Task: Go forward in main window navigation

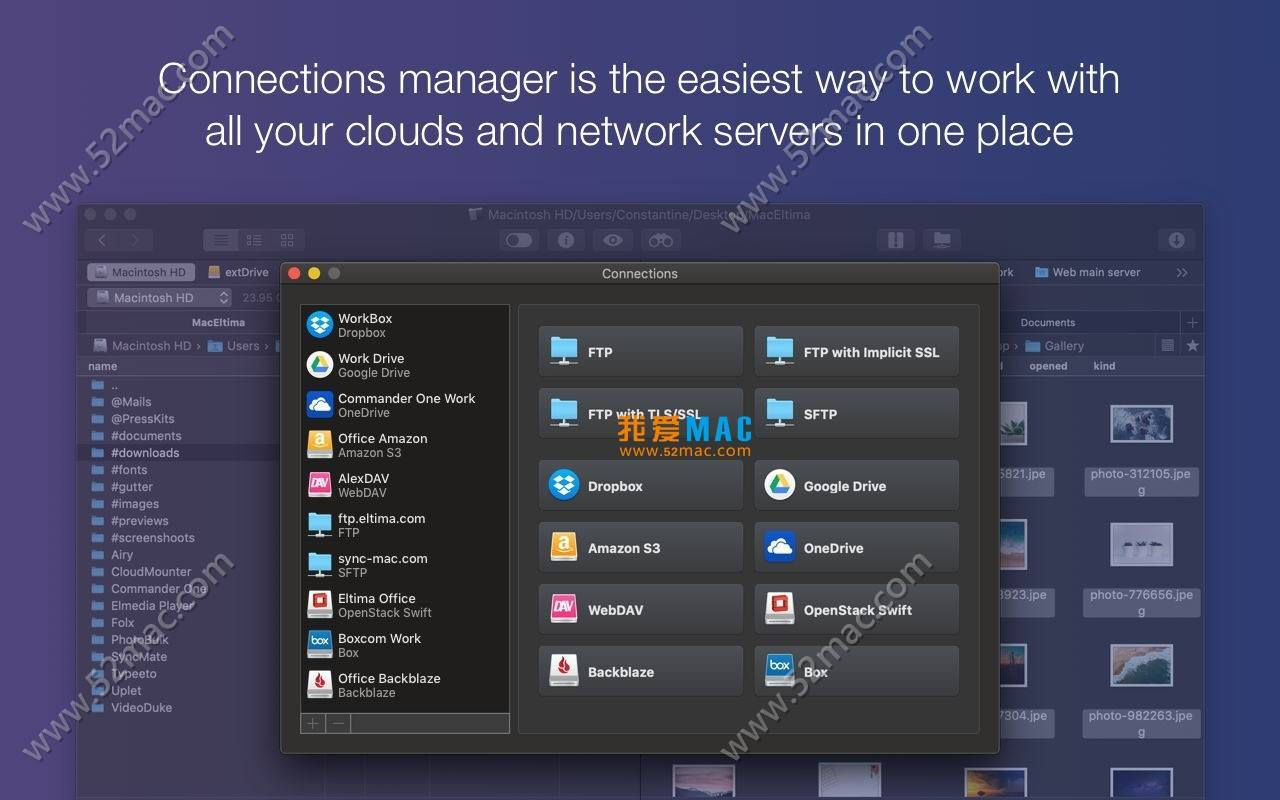Action: coord(136,240)
